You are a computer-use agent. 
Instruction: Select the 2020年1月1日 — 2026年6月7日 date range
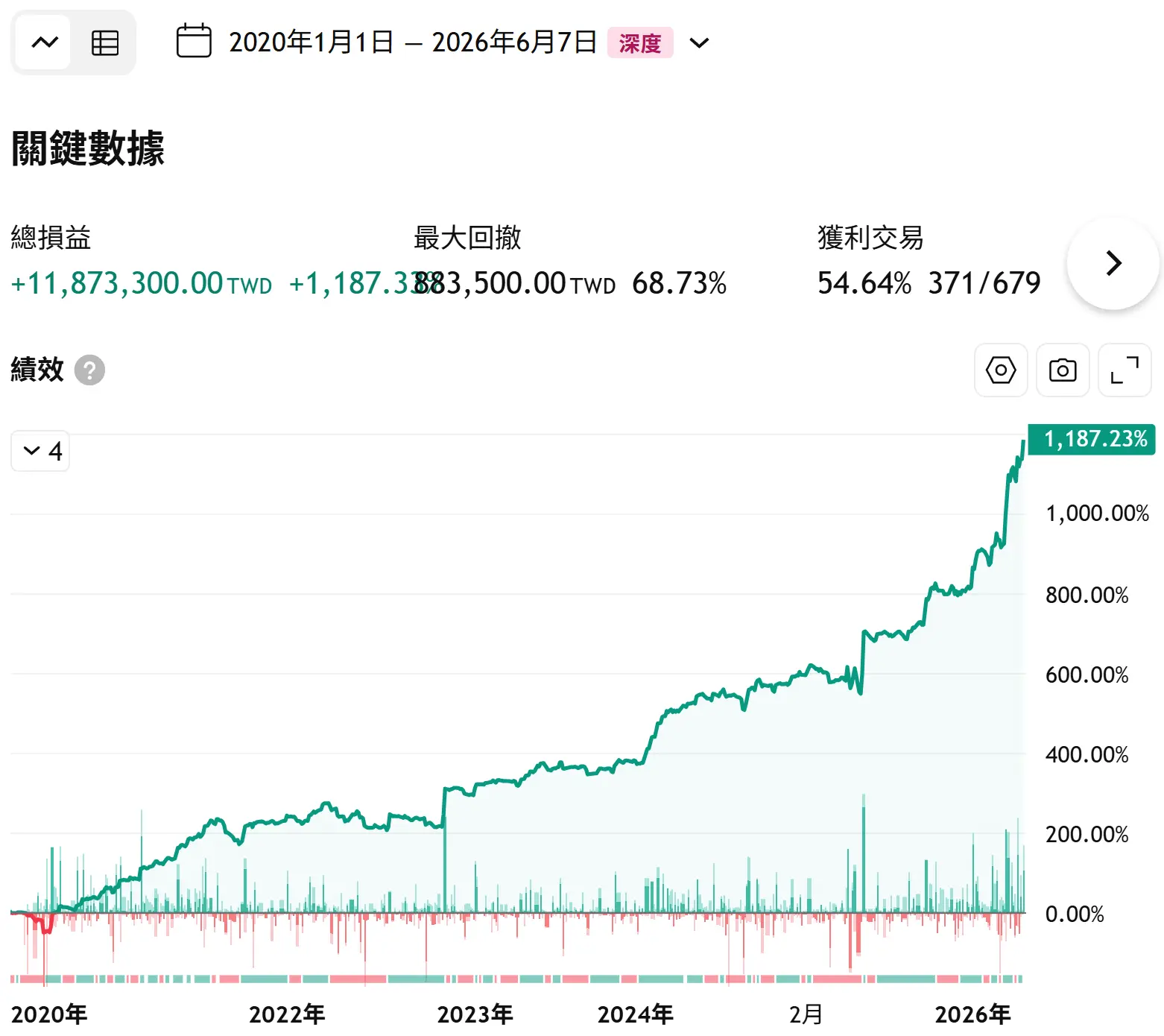[413, 42]
